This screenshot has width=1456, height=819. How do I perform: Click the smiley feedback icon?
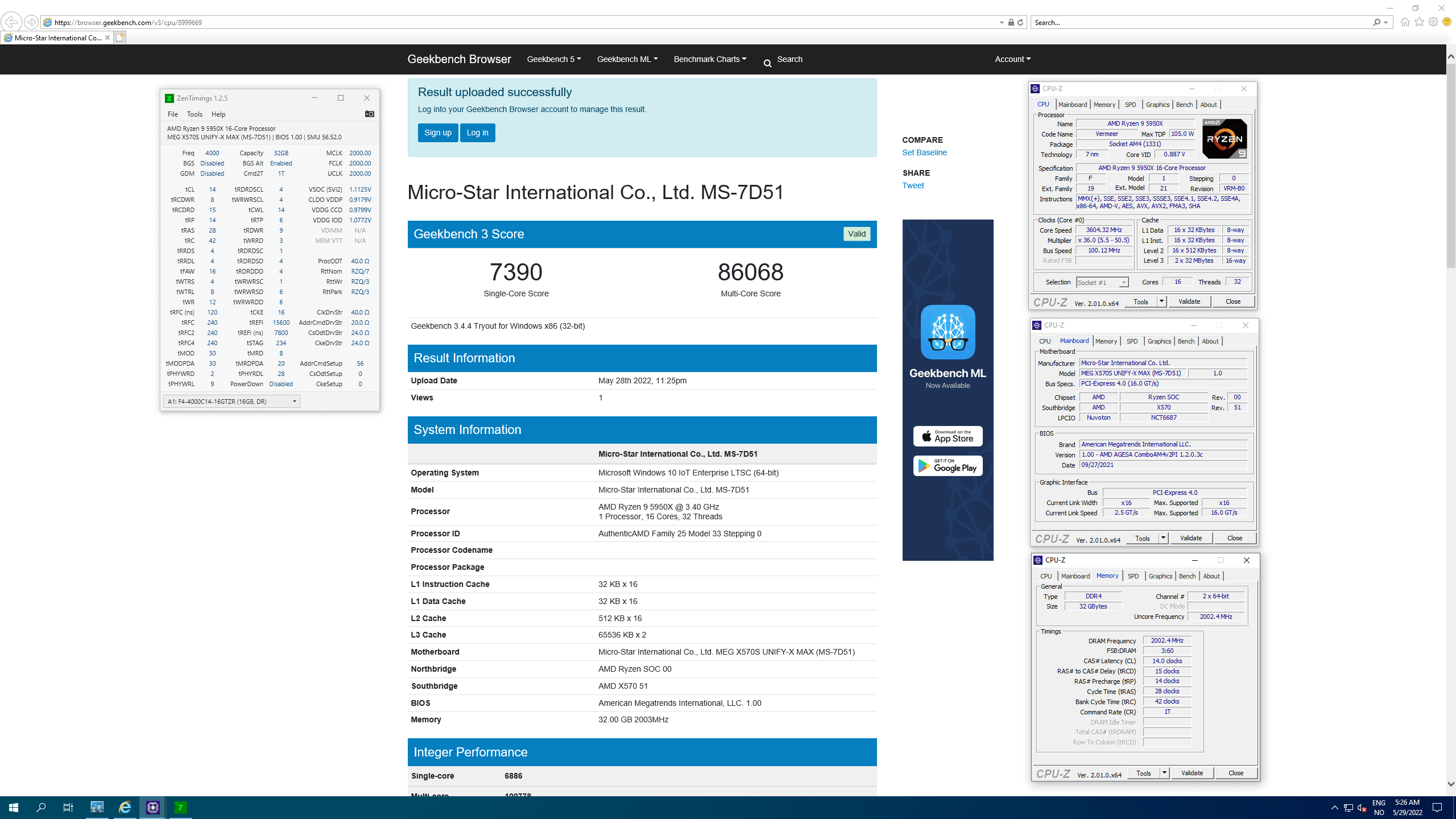(1447, 22)
